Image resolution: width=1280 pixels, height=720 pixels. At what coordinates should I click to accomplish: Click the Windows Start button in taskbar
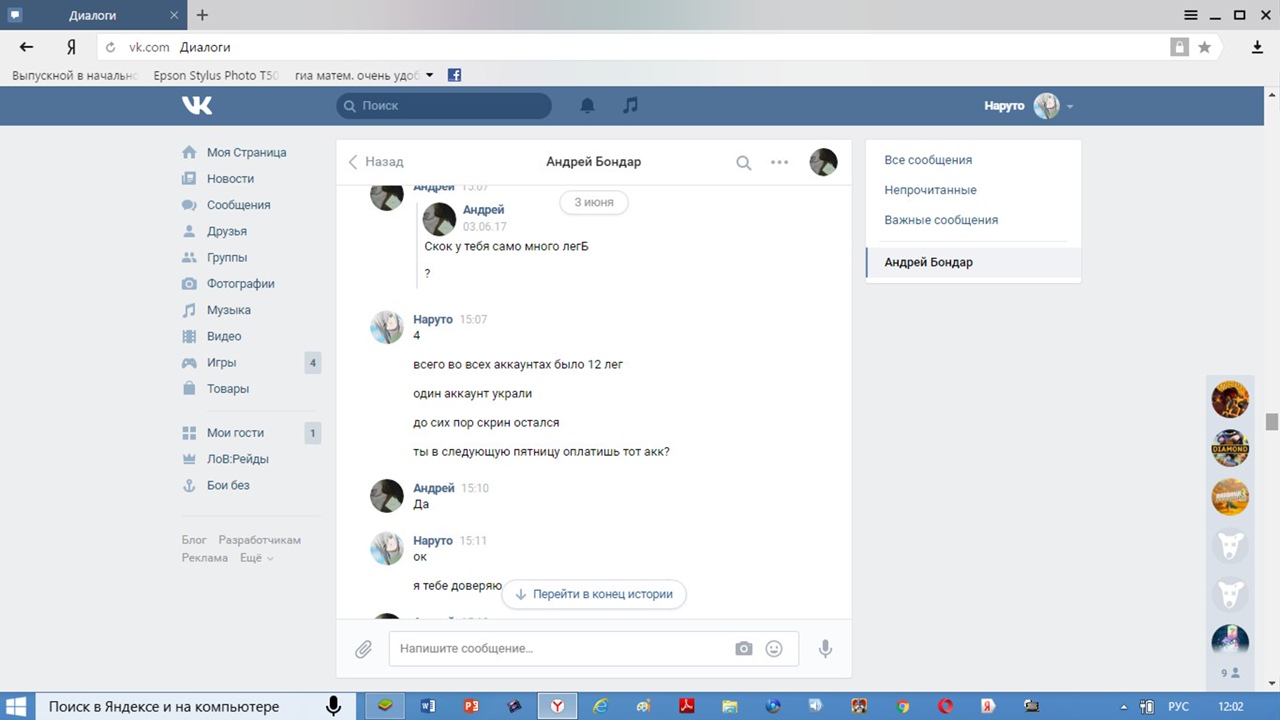(x=18, y=706)
